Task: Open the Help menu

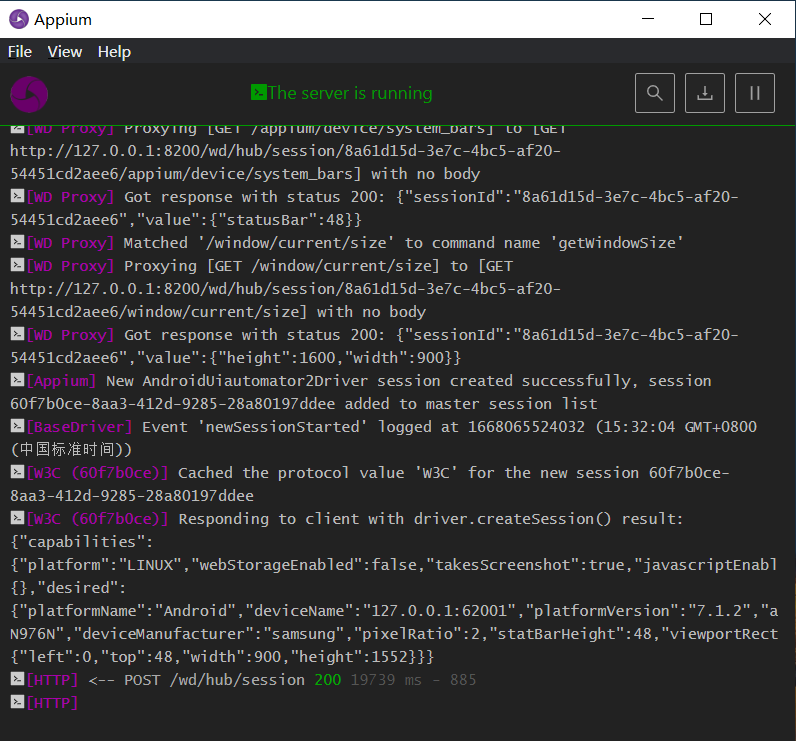Action: pos(114,52)
